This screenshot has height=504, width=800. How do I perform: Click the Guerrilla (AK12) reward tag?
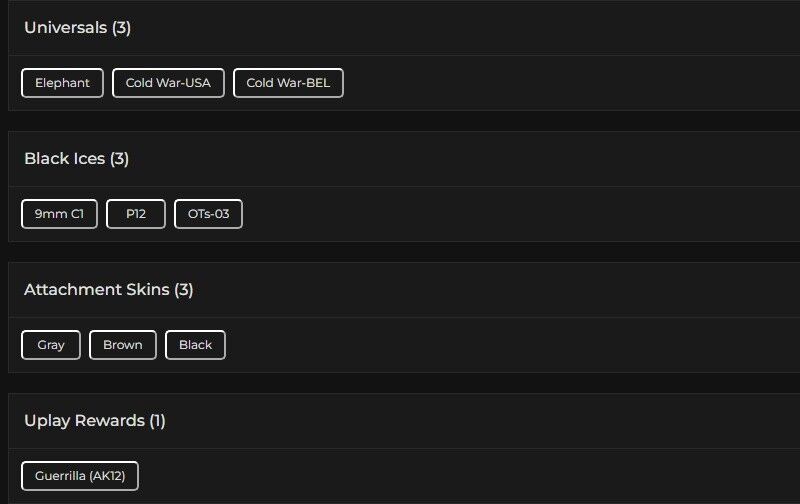point(80,476)
